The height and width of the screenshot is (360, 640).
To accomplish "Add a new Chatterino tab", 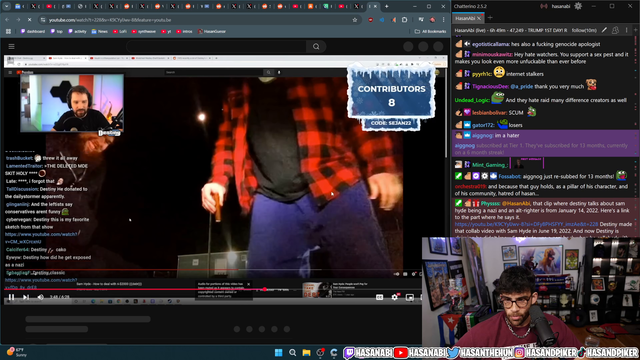I will pyautogui.click(x=490, y=18).
